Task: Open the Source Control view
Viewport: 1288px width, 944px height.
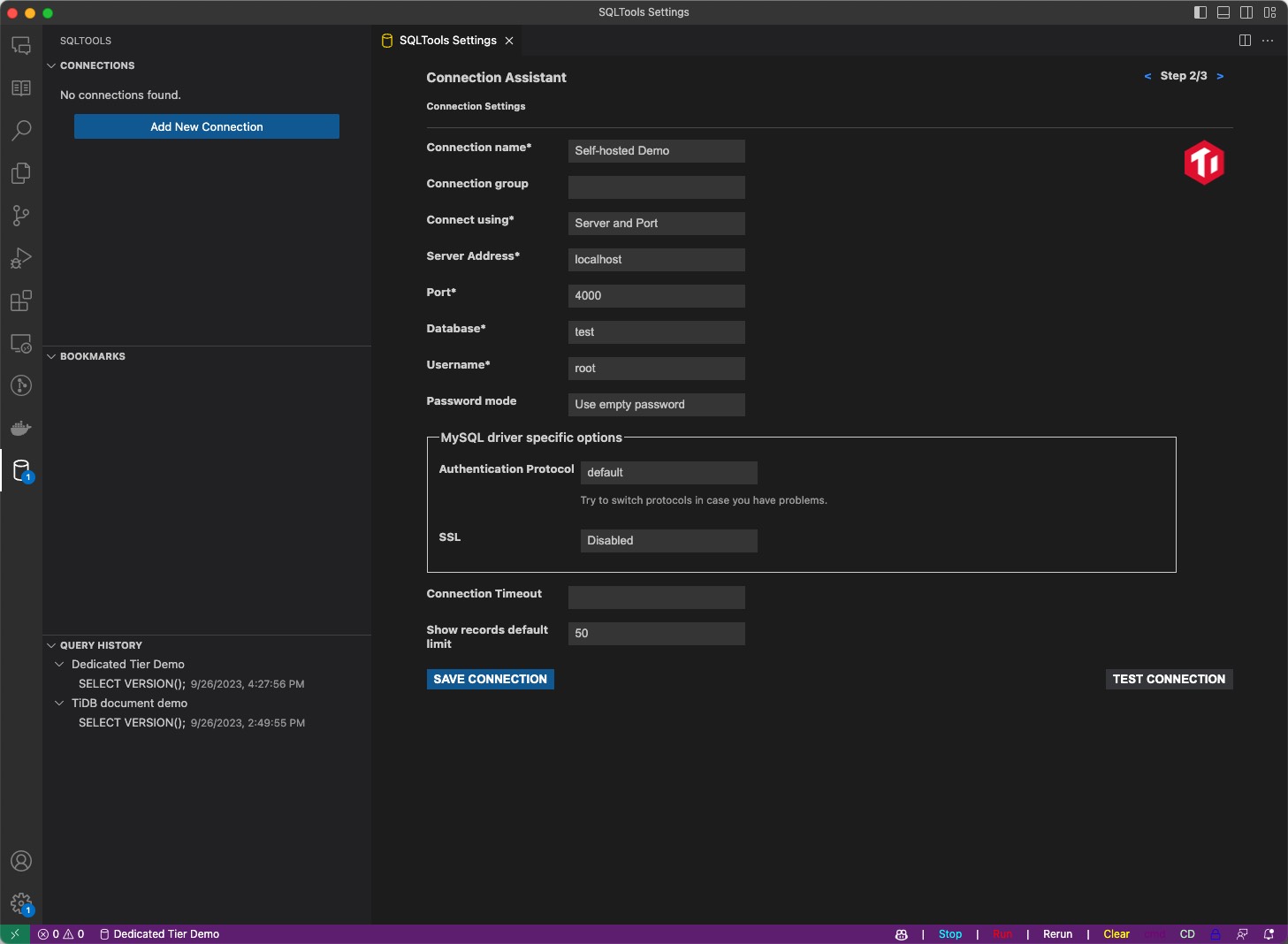Action: 21,216
